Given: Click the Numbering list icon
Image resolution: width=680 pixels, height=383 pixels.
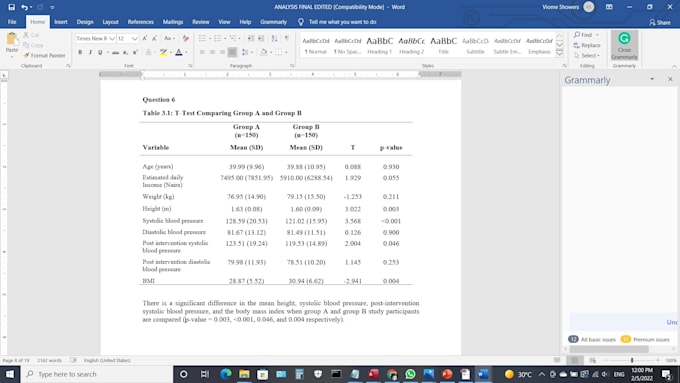Looking at the screenshot, I should (x=218, y=39).
